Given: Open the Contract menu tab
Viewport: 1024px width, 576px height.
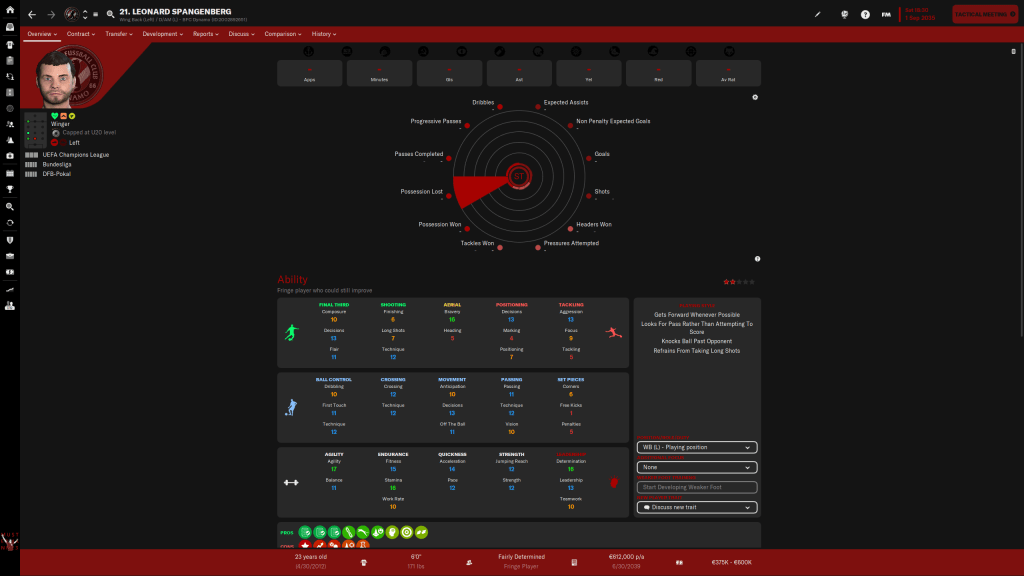Looking at the screenshot, I should (82, 34).
